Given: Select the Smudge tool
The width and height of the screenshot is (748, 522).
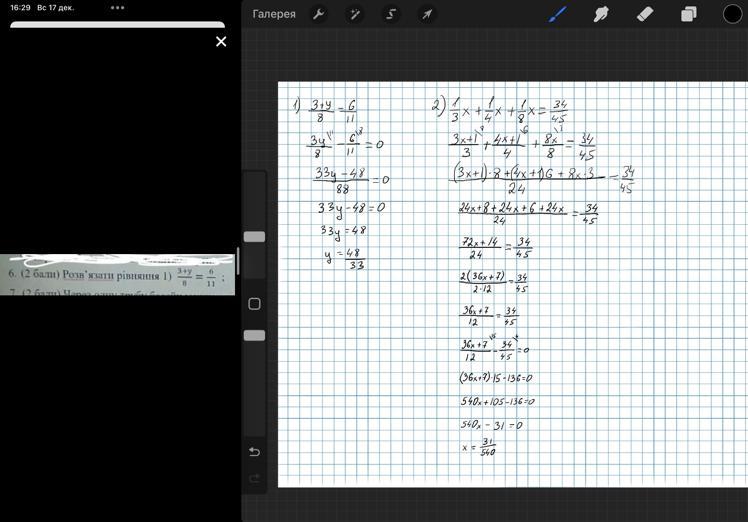Looking at the screenshot, I should [601, 14].
